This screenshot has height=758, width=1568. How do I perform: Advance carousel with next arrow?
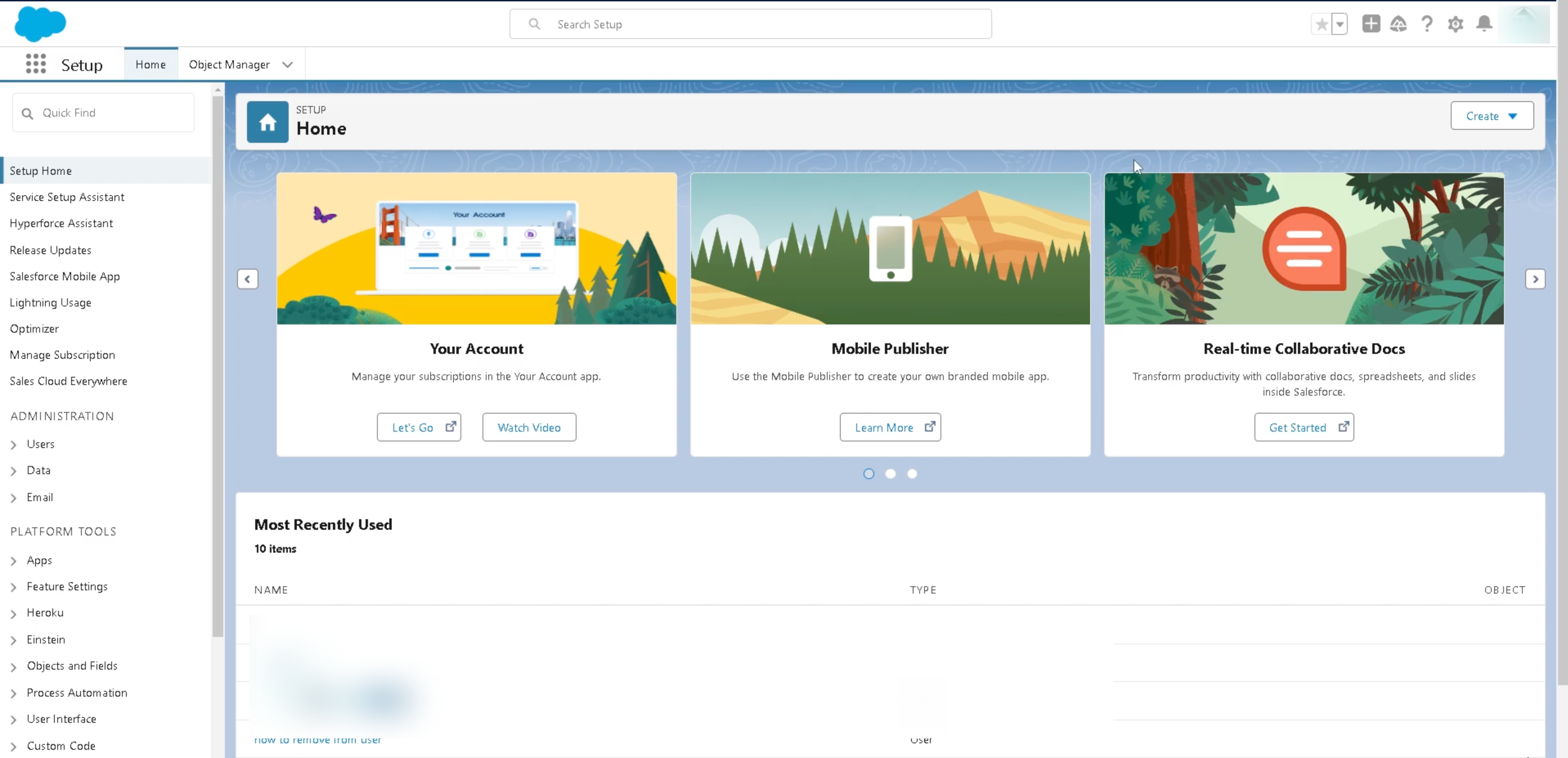click(x=1535, y=279)
